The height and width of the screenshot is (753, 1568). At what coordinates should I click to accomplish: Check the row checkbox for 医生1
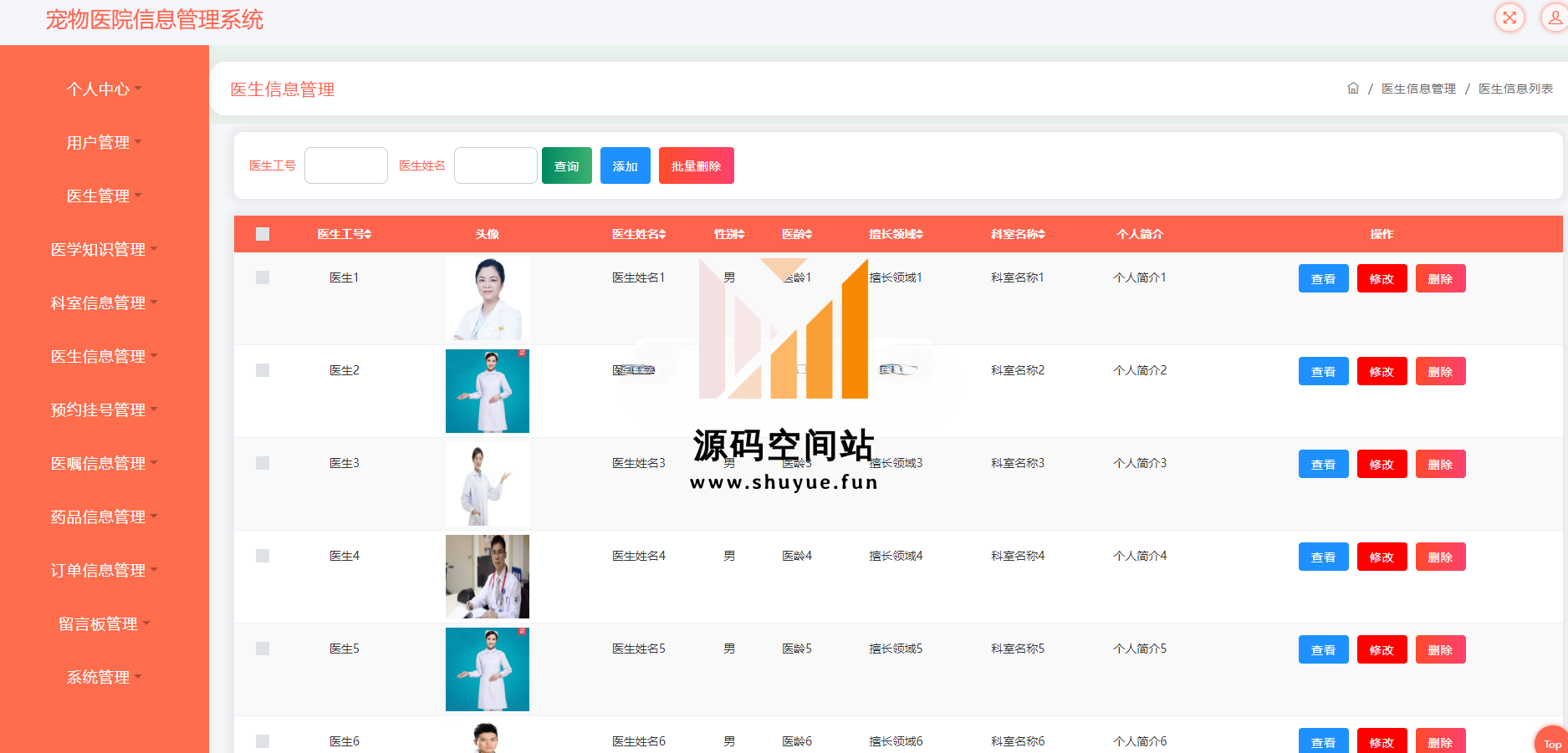click(263, 277)
